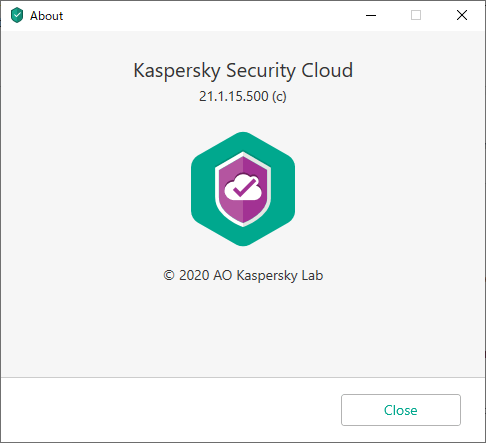Close the window with the X button

(x=462, y=15)
